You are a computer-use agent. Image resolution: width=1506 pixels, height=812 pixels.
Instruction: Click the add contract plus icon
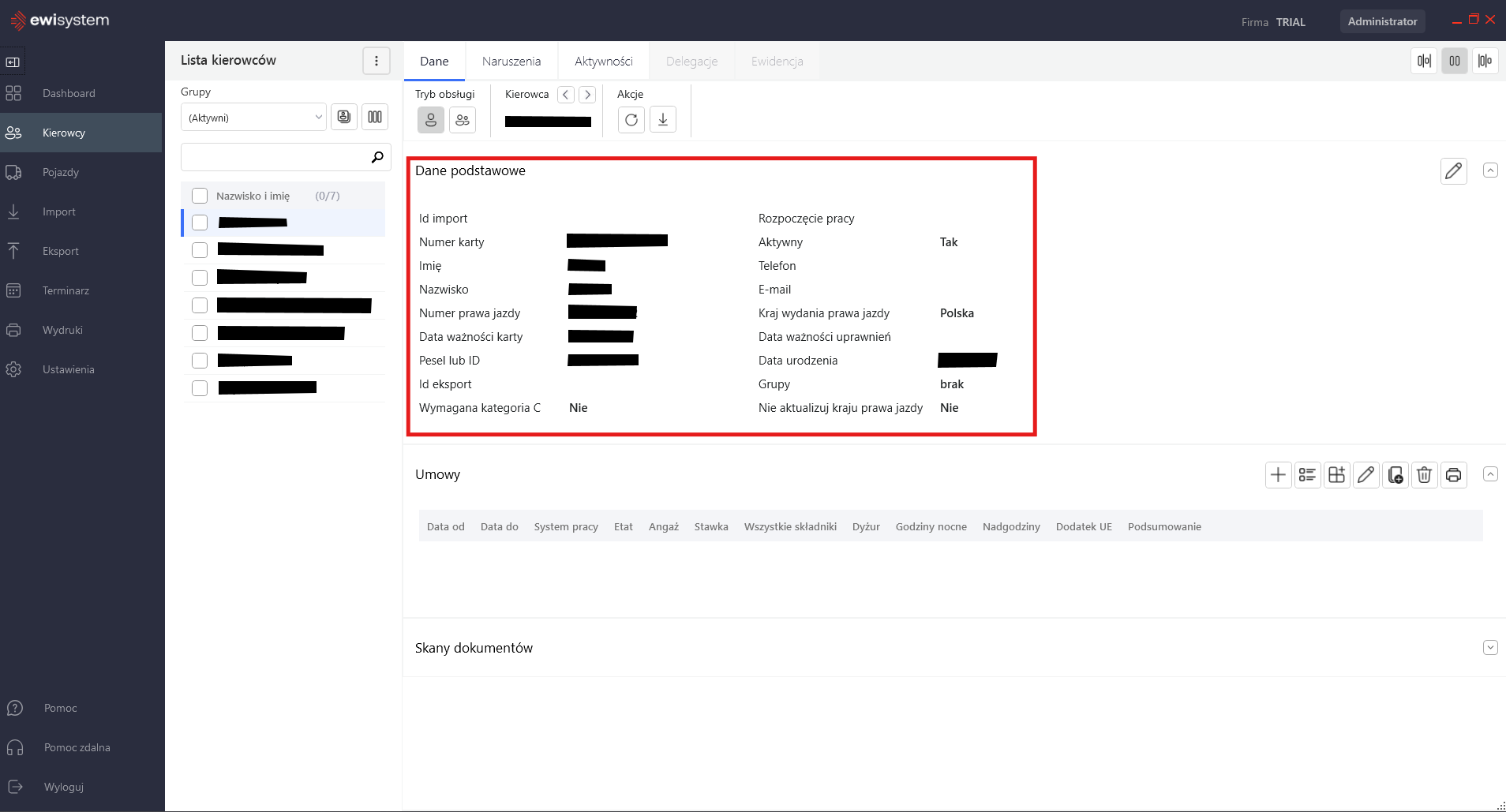click(x=1278, y=475)
